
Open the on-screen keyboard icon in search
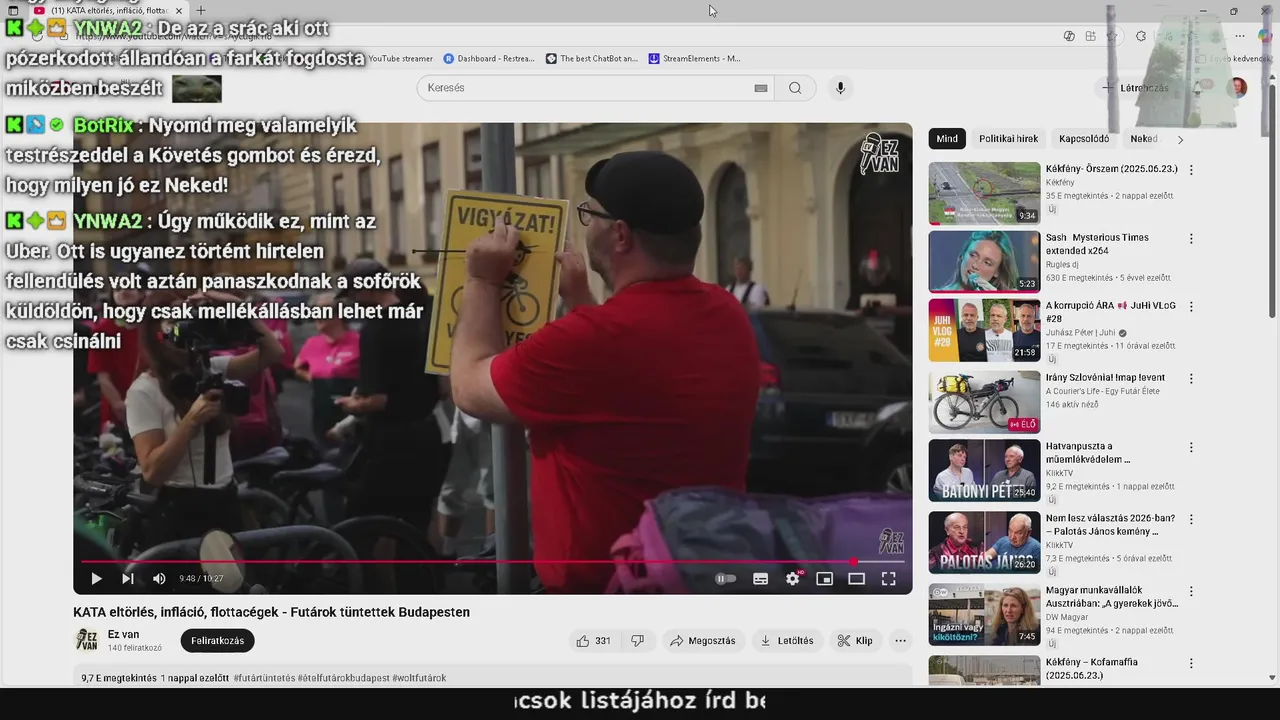point(761,88)
